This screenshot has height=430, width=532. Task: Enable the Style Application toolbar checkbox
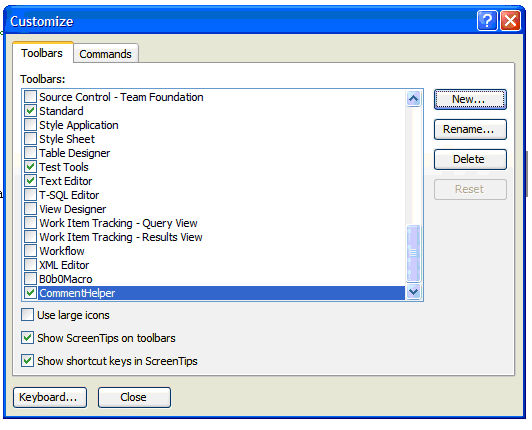click(30, 125)
